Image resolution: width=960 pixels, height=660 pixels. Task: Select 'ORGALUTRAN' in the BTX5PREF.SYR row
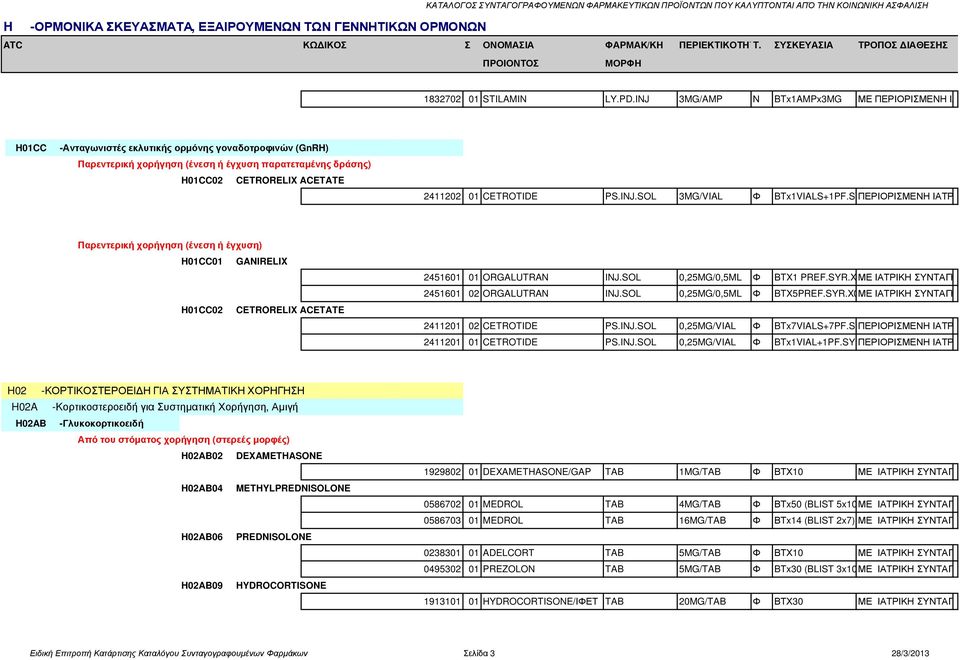click(516, 294)
